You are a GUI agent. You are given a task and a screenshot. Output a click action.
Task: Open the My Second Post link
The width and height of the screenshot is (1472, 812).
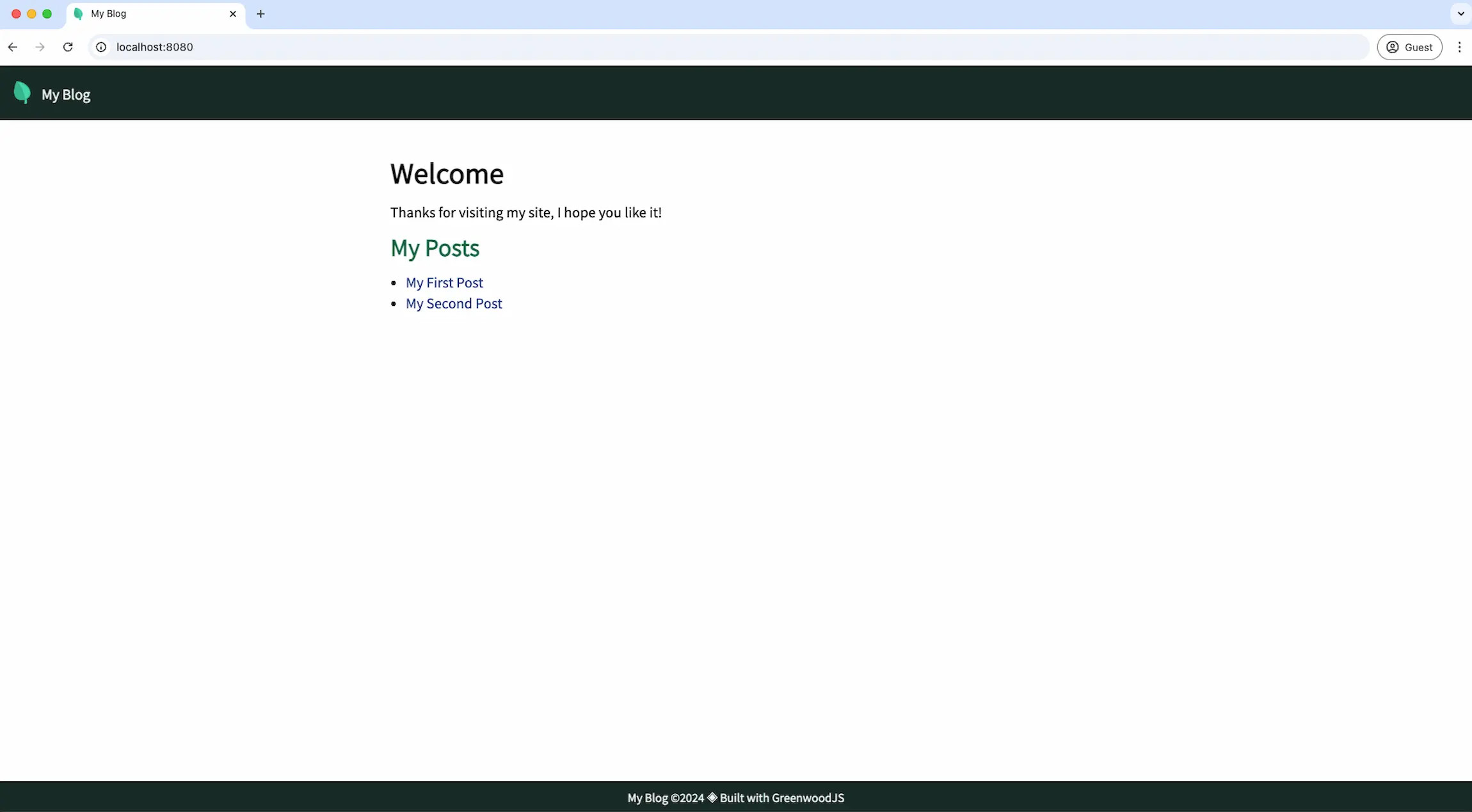(x=454, y=304)
